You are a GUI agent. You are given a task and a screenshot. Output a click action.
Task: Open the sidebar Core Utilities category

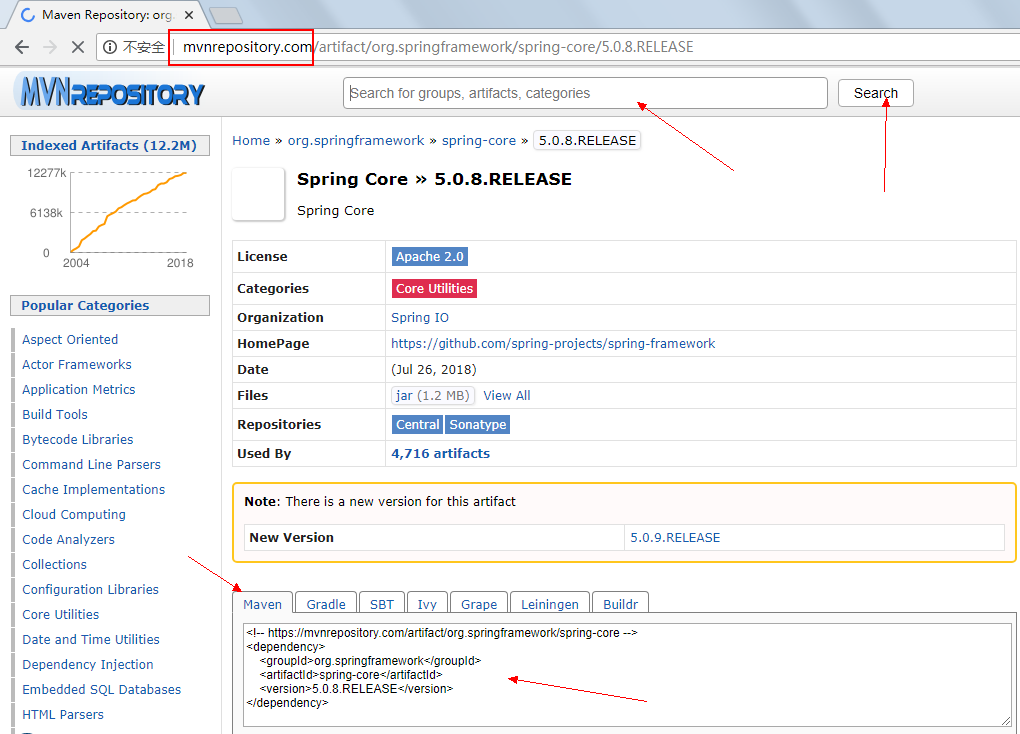click(60, 614)
